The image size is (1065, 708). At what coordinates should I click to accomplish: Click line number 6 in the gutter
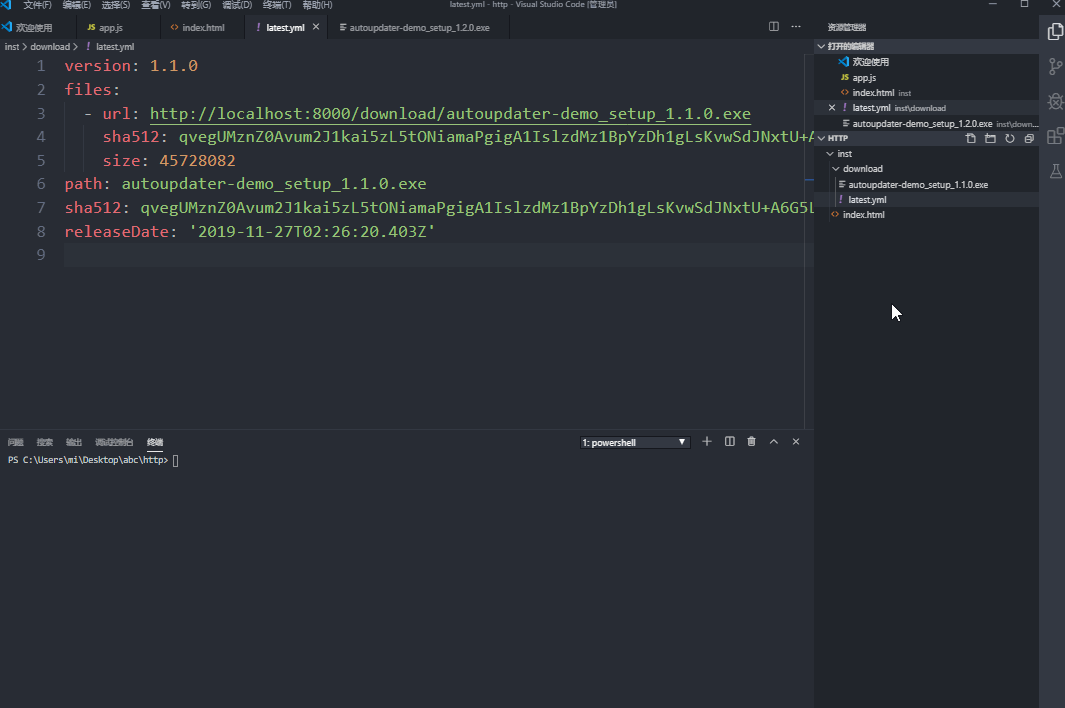click(x=41, y=184)
